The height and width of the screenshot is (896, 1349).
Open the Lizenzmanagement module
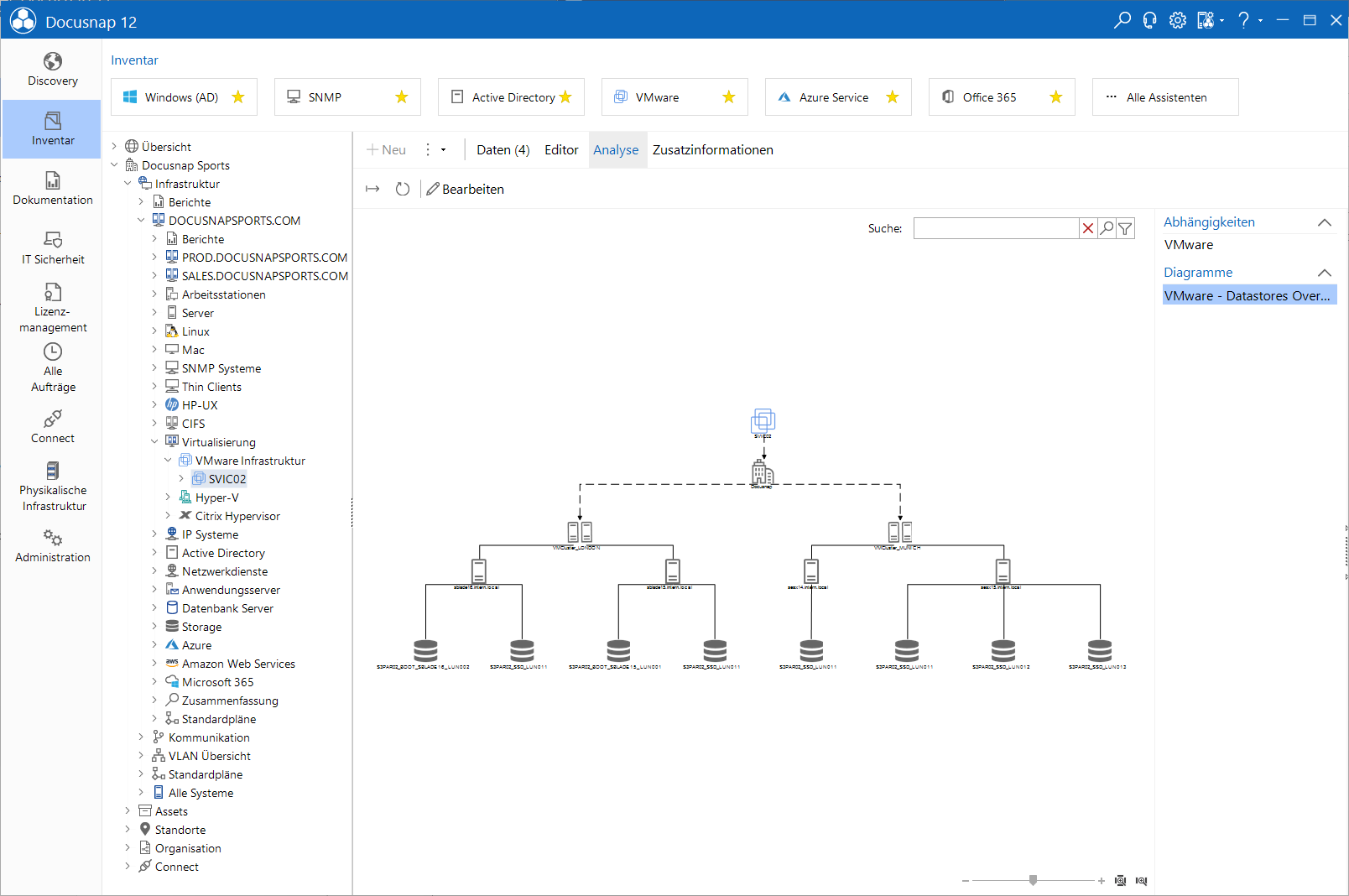pyautogui.click(x=52, y=307)
